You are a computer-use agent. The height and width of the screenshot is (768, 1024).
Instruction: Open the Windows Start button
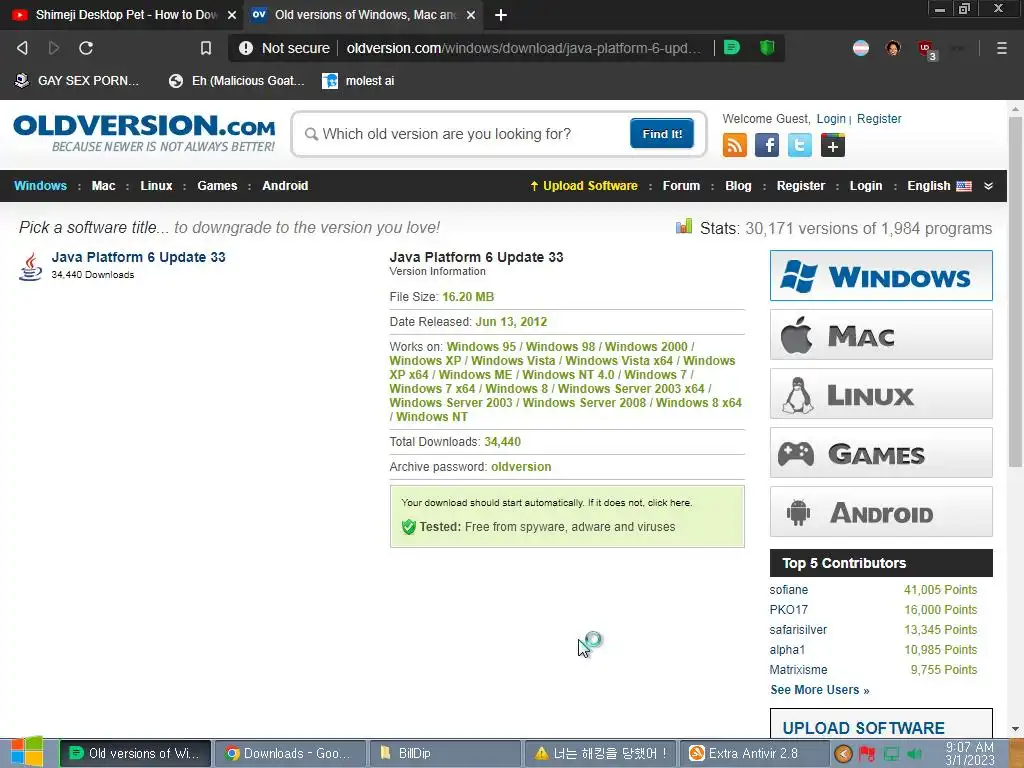[27, 752]
